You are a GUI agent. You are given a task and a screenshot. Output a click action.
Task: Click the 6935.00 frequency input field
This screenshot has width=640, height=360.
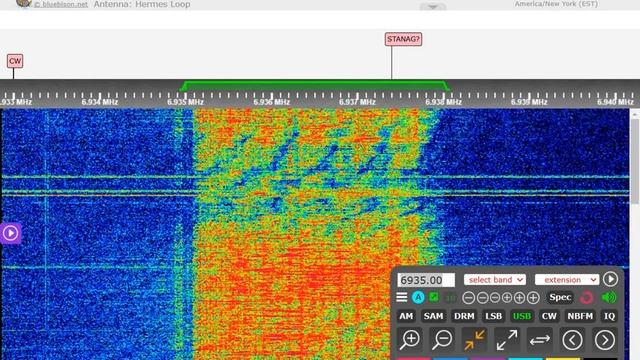426,280
